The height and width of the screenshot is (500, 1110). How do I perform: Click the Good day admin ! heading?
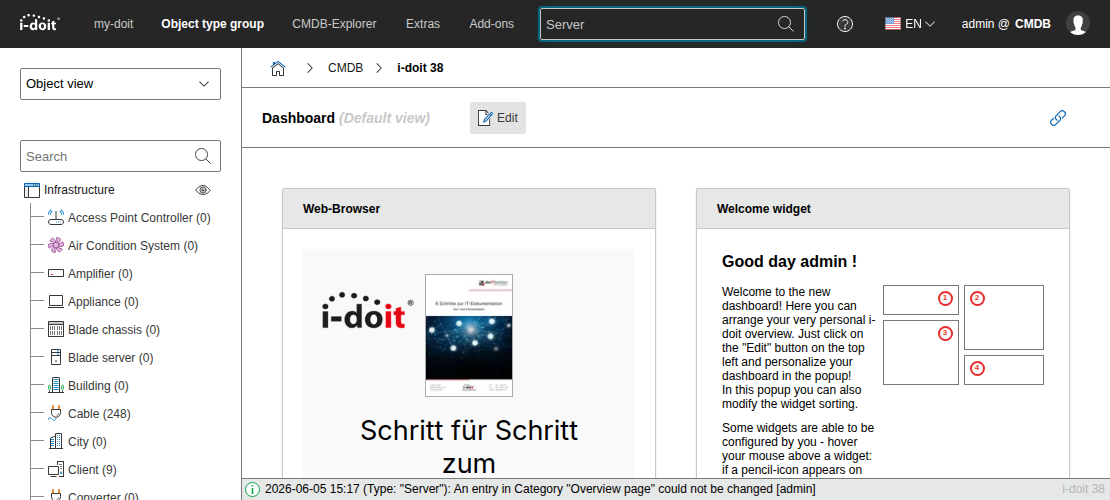pyautogui.click(x=789, y=261)
